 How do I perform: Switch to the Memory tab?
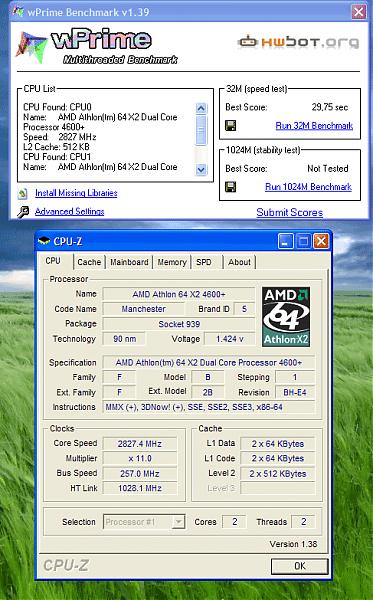pyautogui.click(x=172, y=262)
